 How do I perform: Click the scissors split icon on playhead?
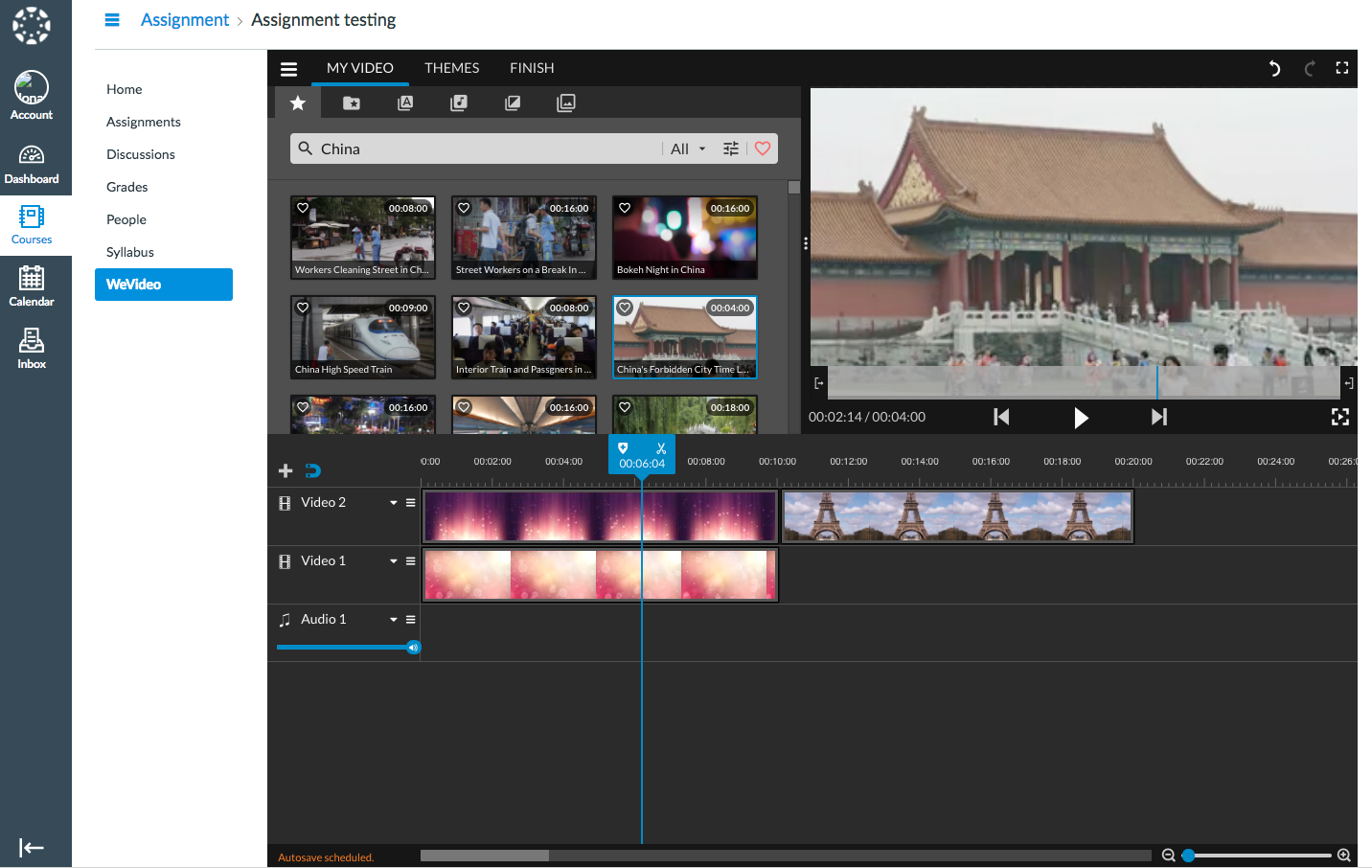(661, 448)
